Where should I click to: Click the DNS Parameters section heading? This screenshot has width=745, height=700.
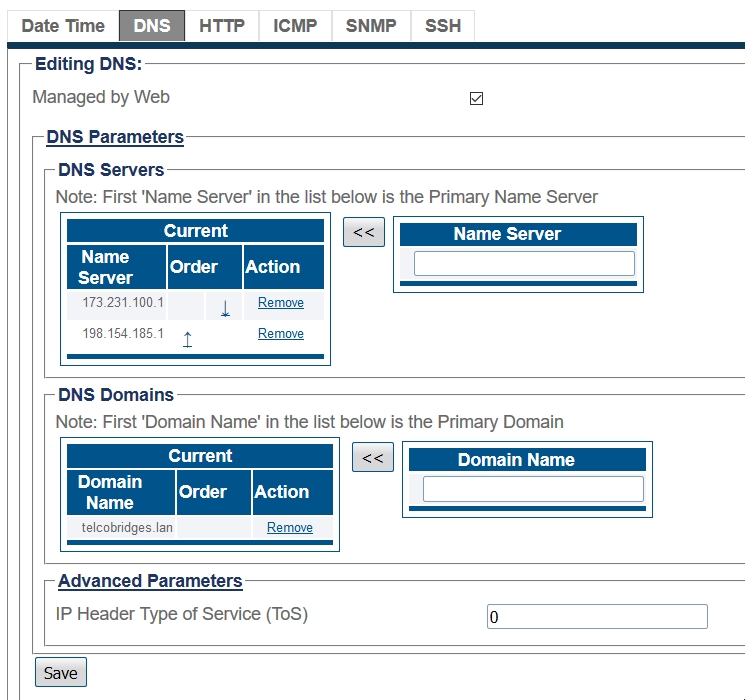click(115, 137)
